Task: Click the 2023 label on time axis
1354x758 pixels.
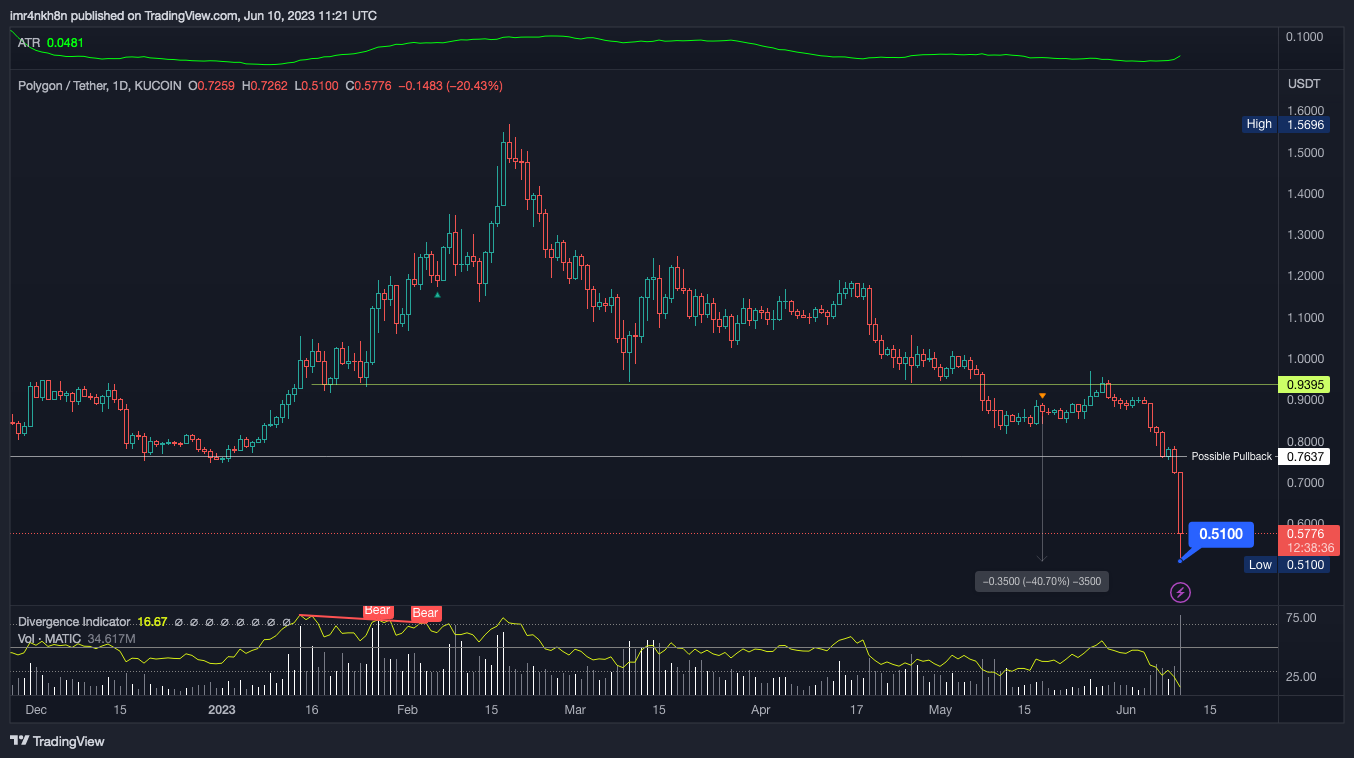Action: [x=221, y=710]
